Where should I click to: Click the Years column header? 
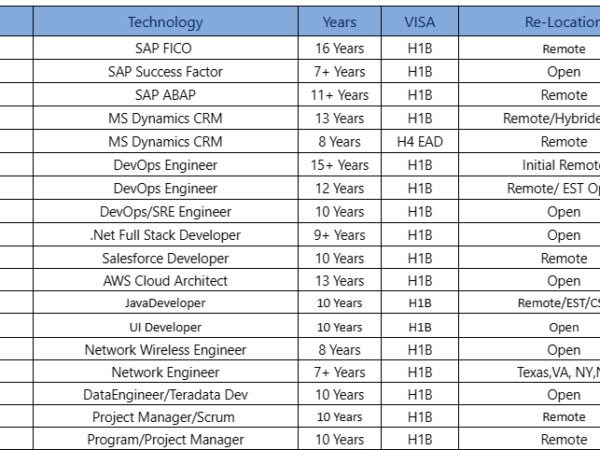point(340,22)
